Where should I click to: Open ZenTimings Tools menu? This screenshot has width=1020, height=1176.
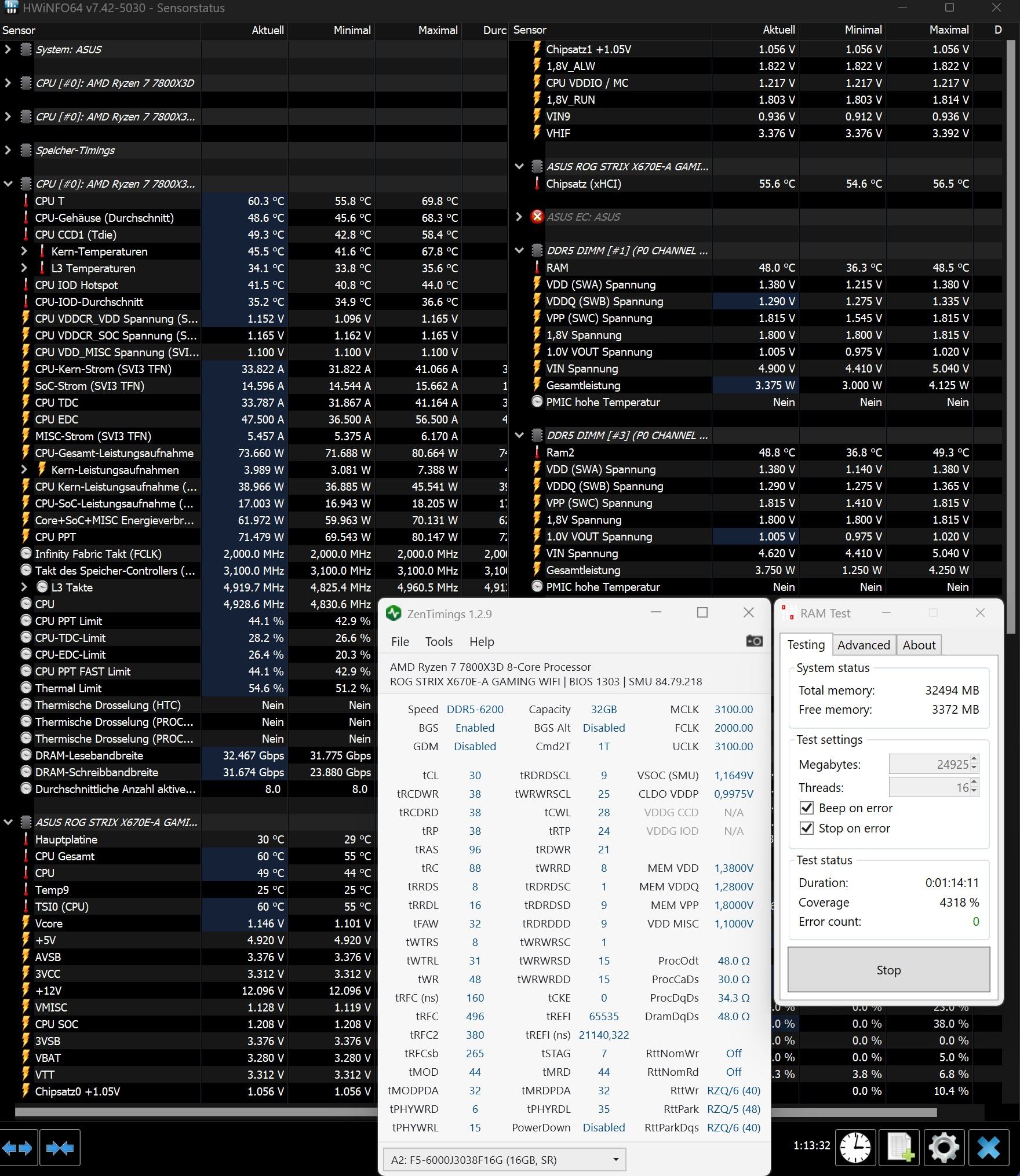pos(439,641)
